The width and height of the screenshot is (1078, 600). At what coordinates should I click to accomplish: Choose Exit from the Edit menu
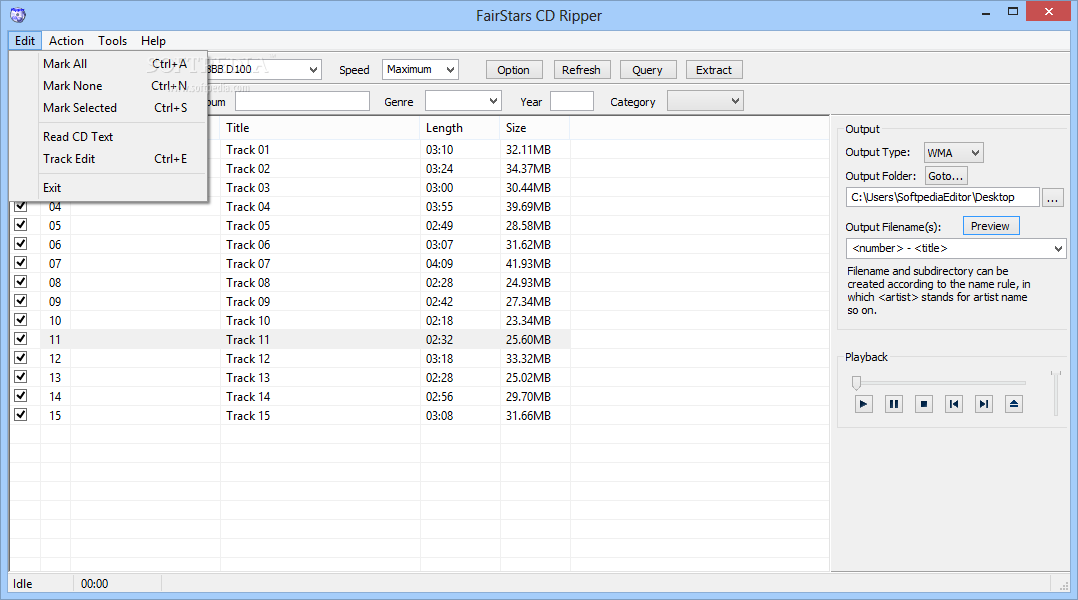pos(109,188)
